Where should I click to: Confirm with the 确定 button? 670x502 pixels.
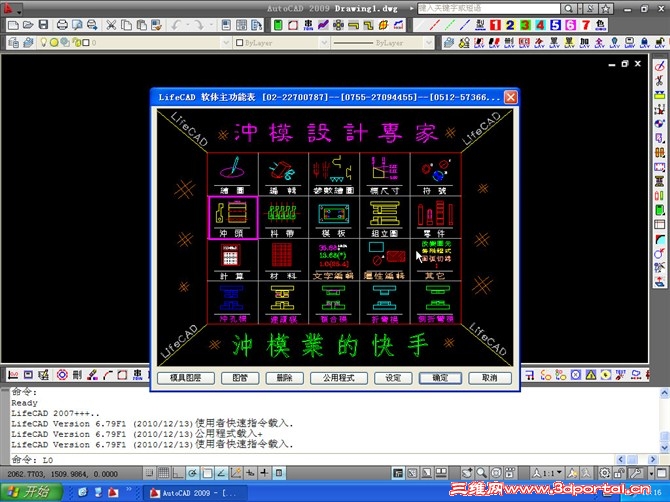(x=440, y=378)
